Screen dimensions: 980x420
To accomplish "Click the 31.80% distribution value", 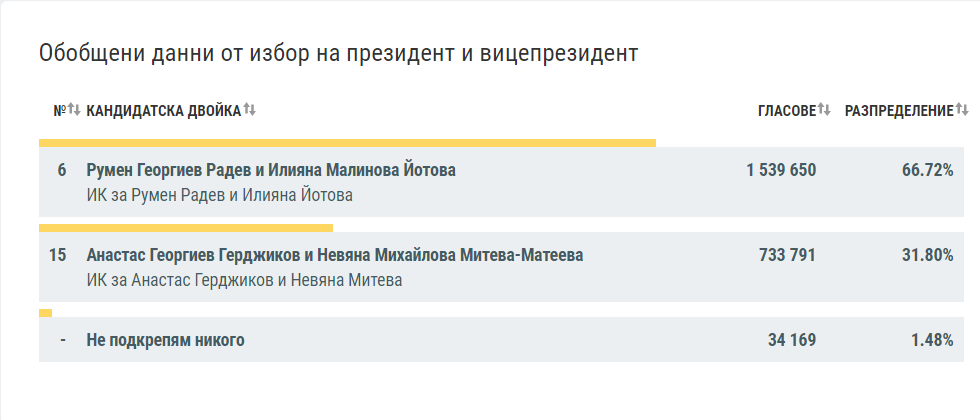I will point(927,255).
